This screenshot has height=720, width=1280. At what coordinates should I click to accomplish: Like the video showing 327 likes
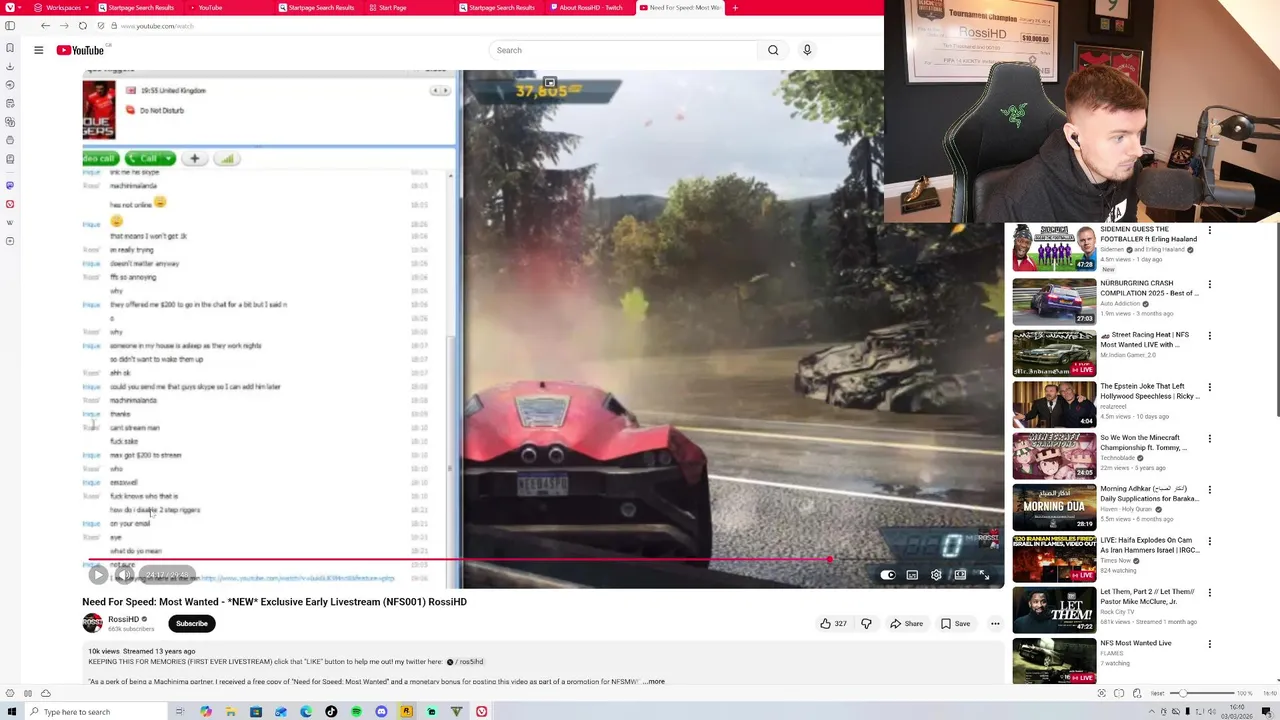(x=833, y=623)
